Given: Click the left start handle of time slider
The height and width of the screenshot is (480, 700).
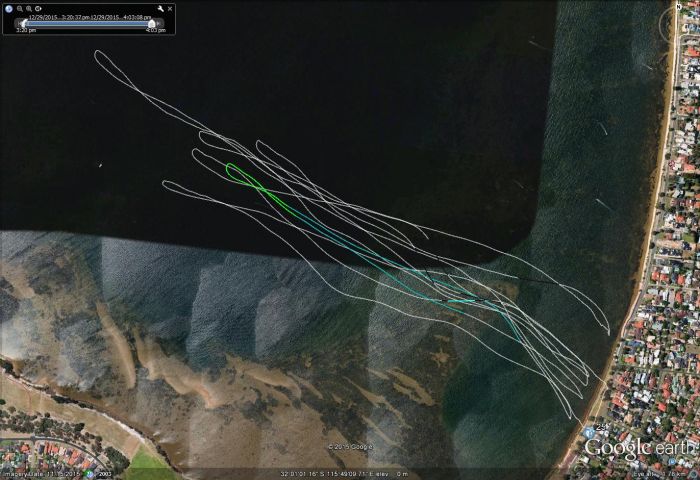Looking at the screenshot, I should pos(25,22).
